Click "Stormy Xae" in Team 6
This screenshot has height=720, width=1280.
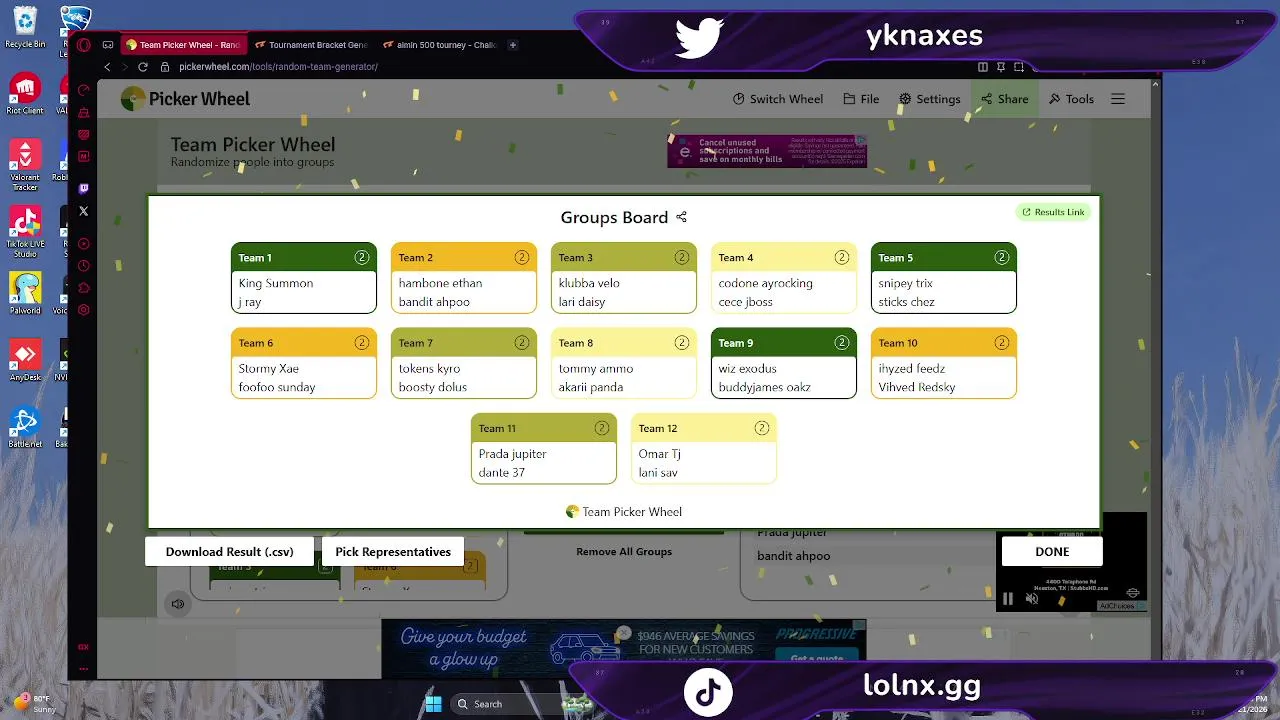(269, 369)
